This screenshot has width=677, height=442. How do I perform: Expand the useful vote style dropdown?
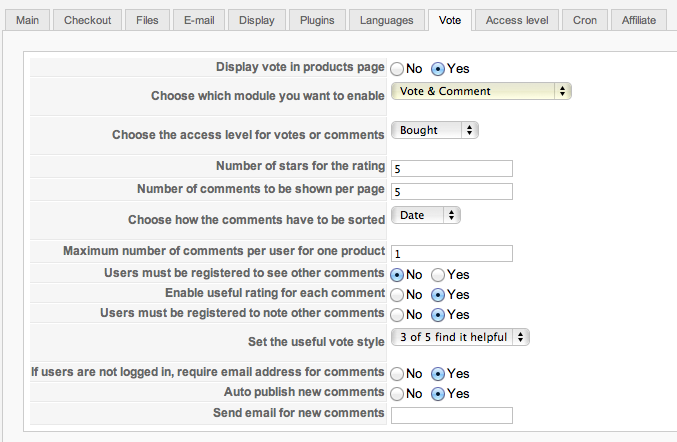pyautogui.click(x=460, y=337)
